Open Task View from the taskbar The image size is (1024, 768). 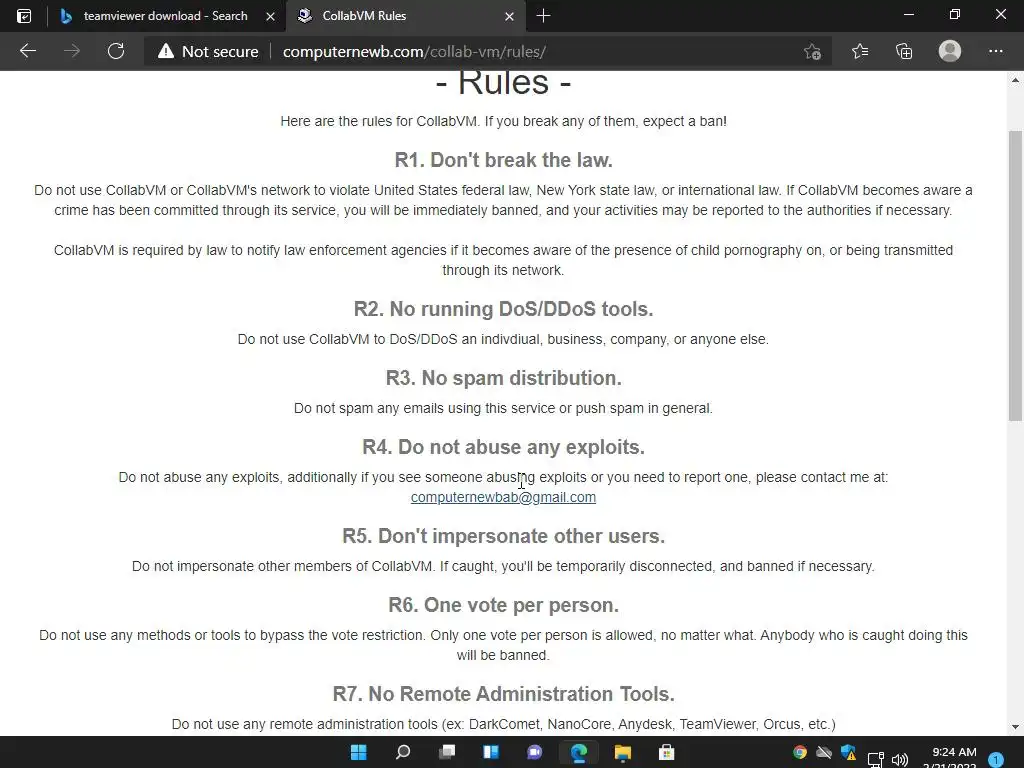point(447,752)
